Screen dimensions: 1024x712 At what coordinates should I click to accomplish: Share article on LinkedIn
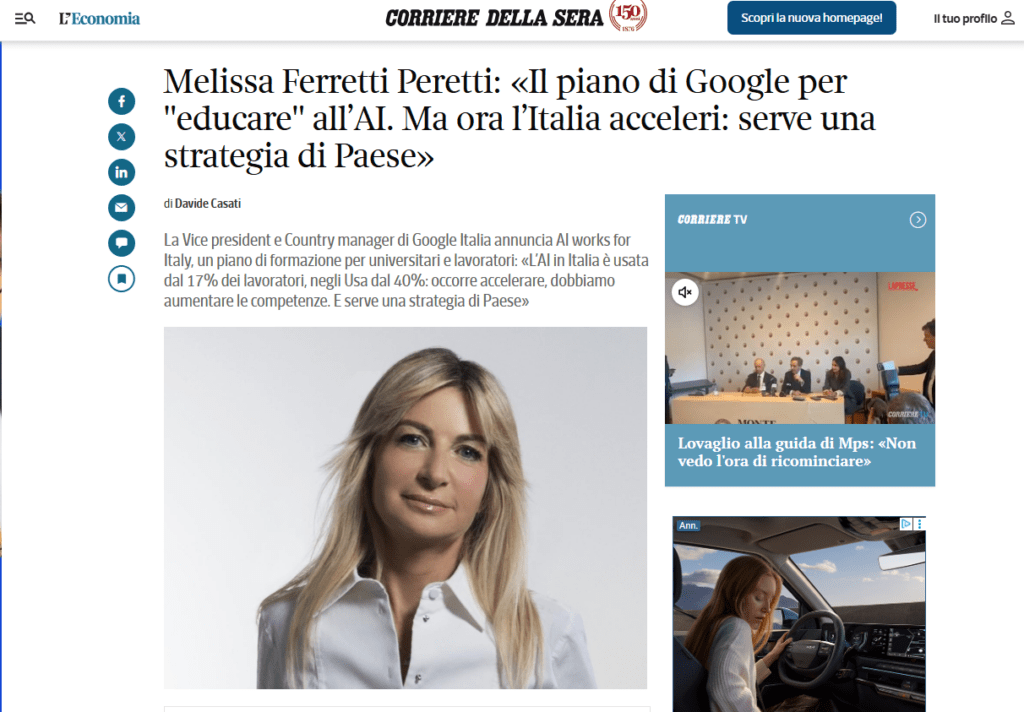(x=121, y=172)
